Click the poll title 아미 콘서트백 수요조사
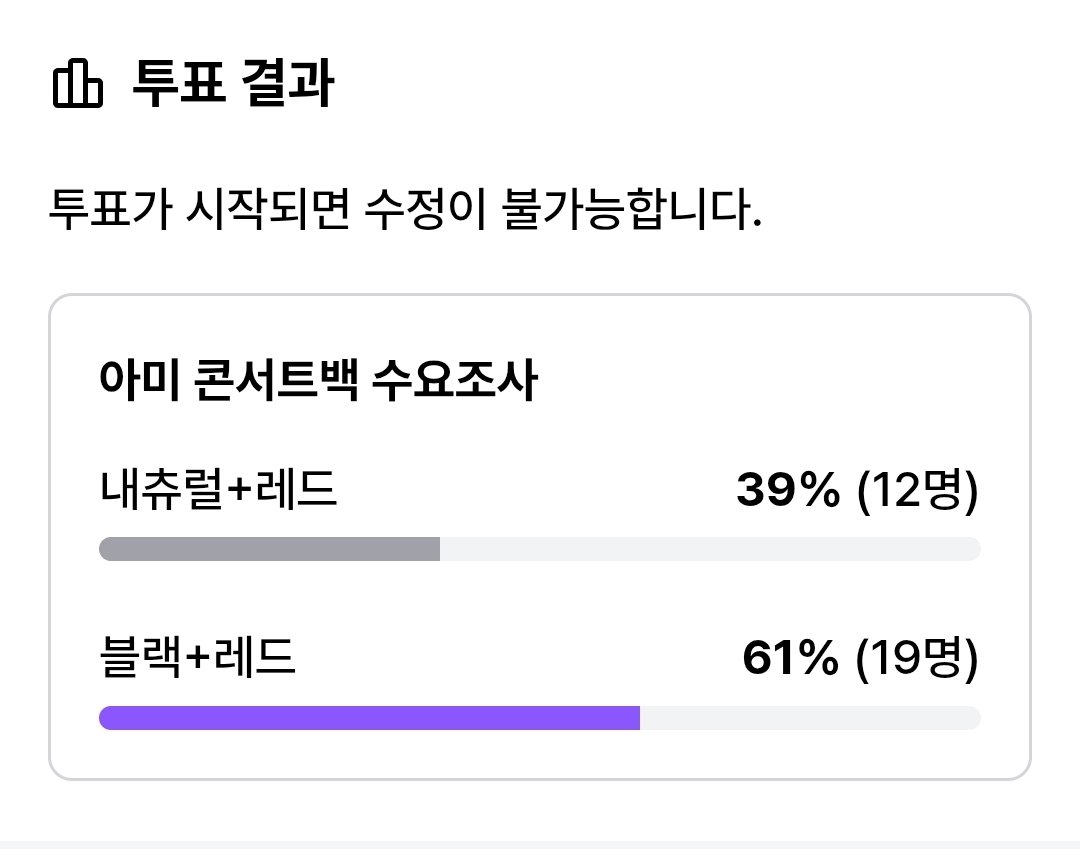The width and height of the screenshot is (1080, 849). point(318,380)
